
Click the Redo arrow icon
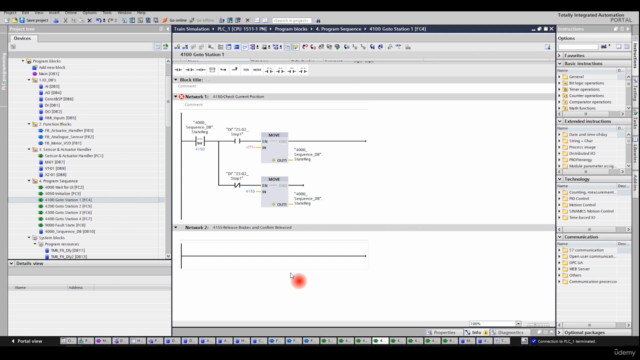[110, 20]
